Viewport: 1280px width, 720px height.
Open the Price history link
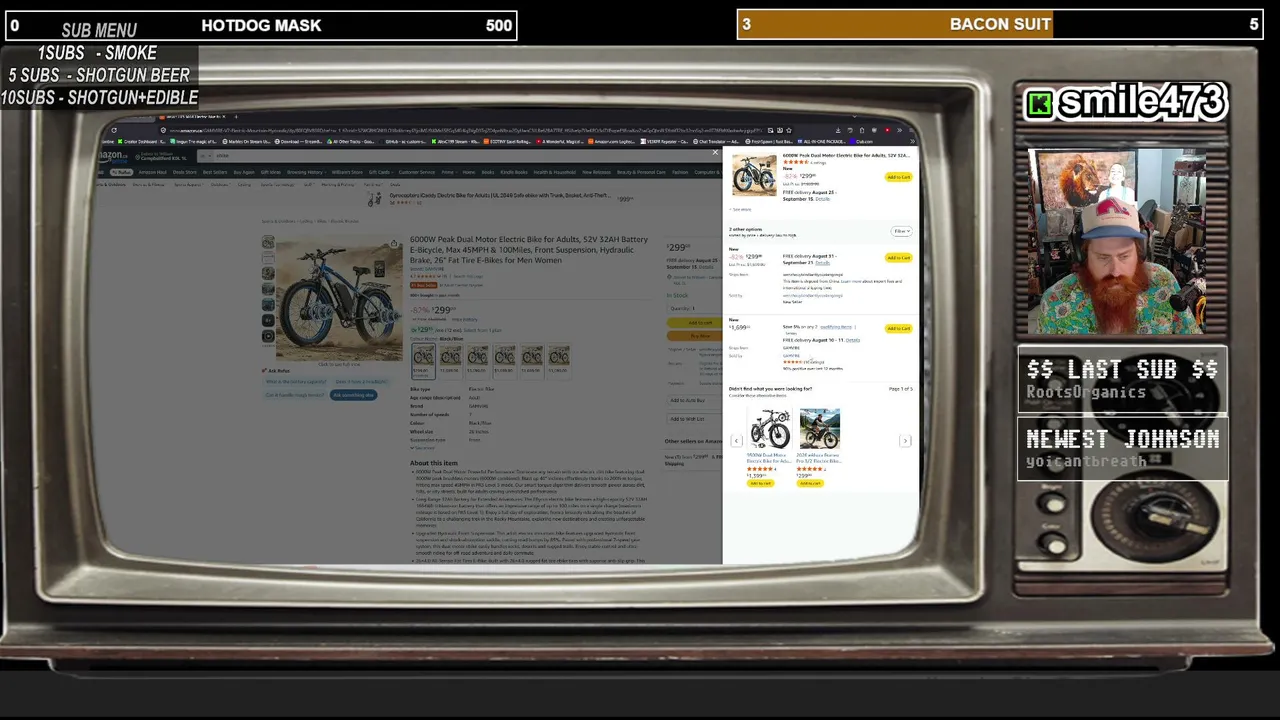pos(464,319)
